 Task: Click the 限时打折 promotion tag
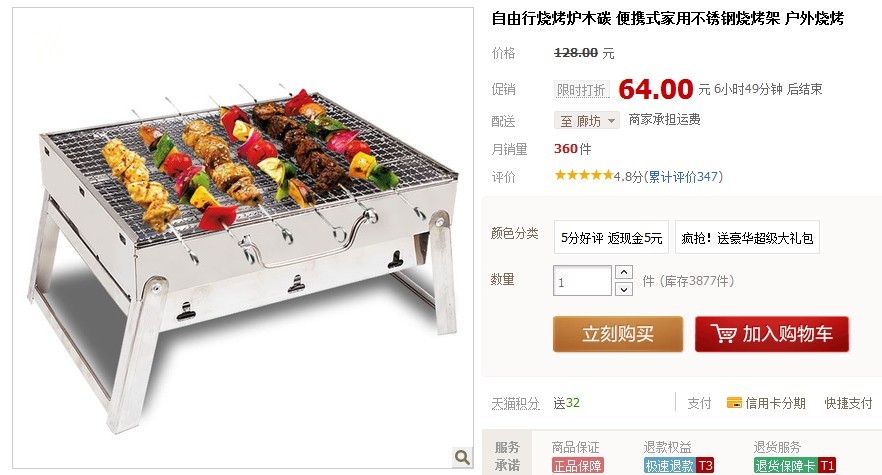pyautogui.click(x=581, y=90)
